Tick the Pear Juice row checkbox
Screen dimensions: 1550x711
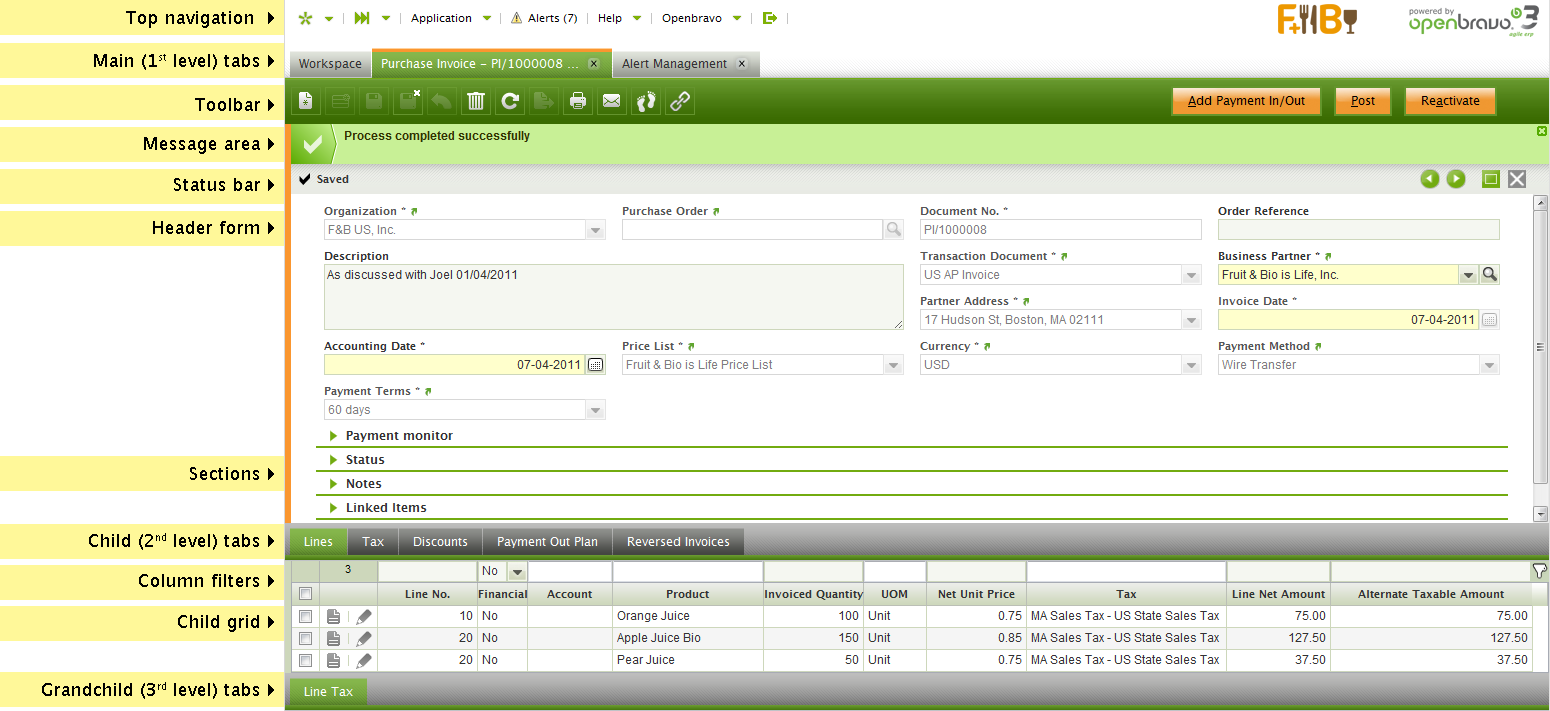point(306,660)
